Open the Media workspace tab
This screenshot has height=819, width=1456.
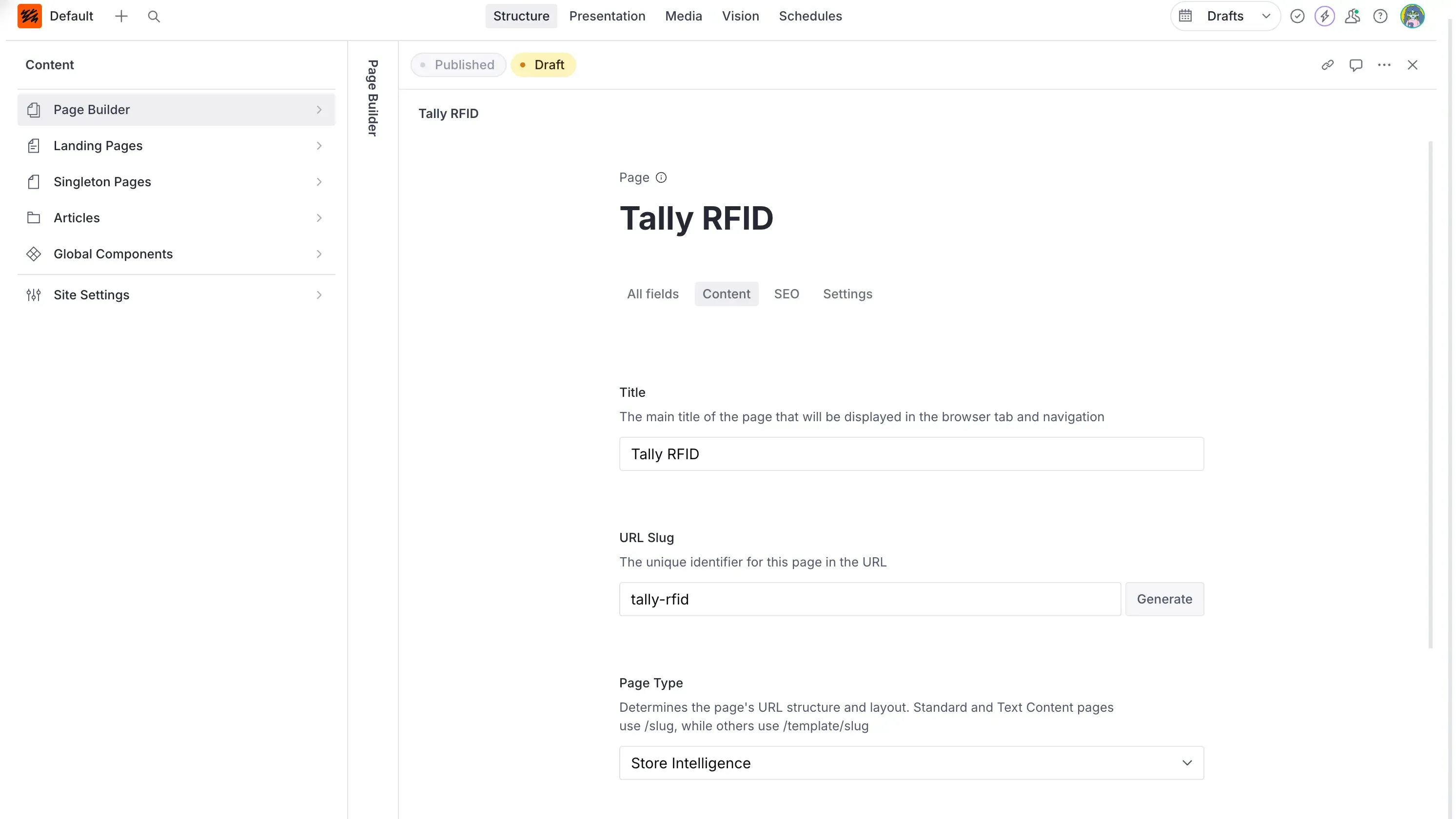click(683, 16)
